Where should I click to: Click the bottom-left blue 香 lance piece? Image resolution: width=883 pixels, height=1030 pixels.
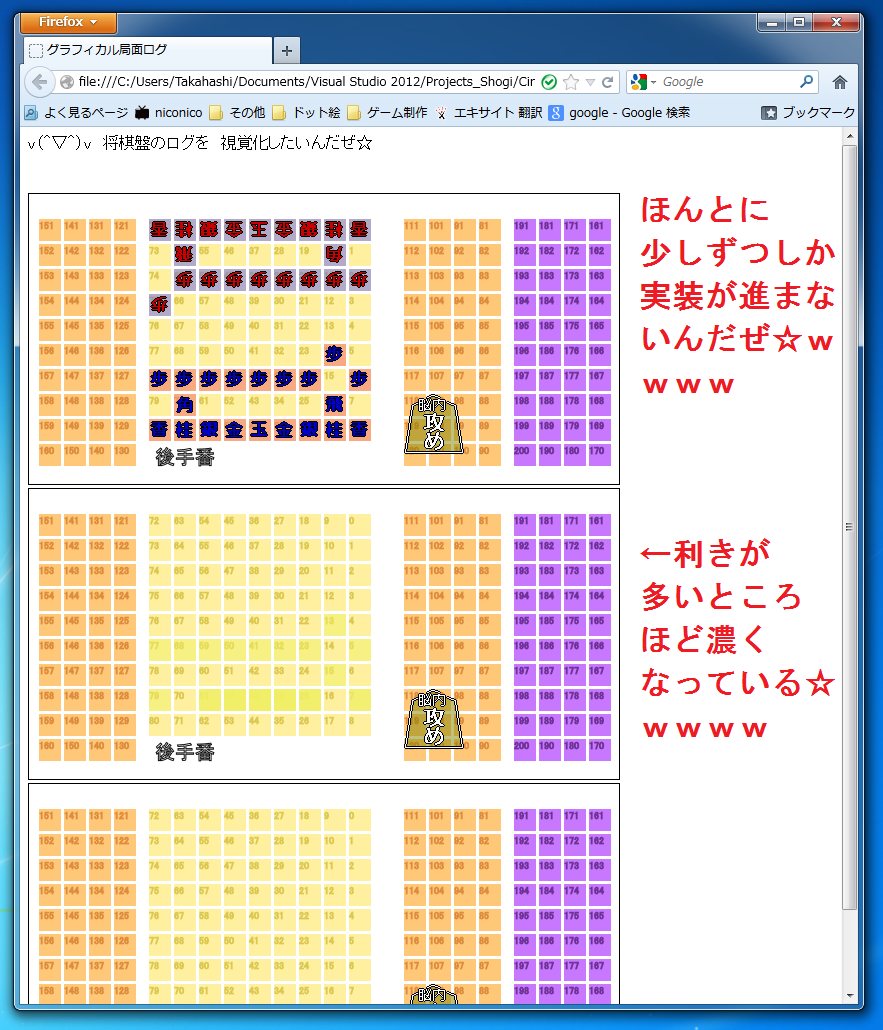160,430
